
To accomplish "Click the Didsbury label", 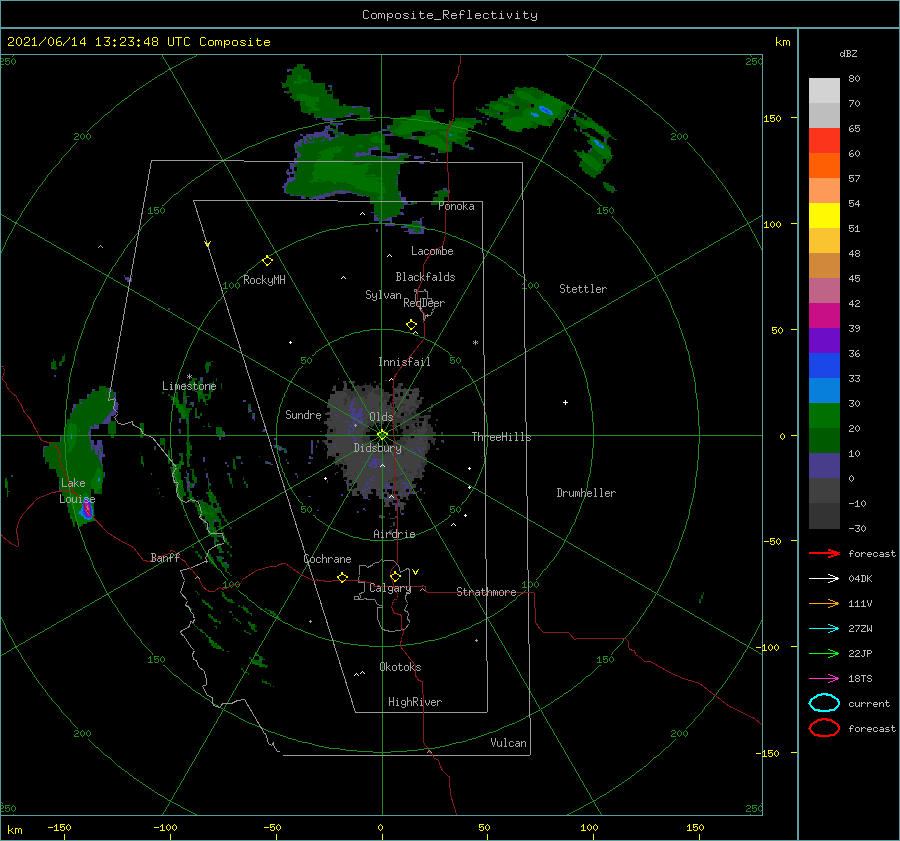I will (377, 448).
